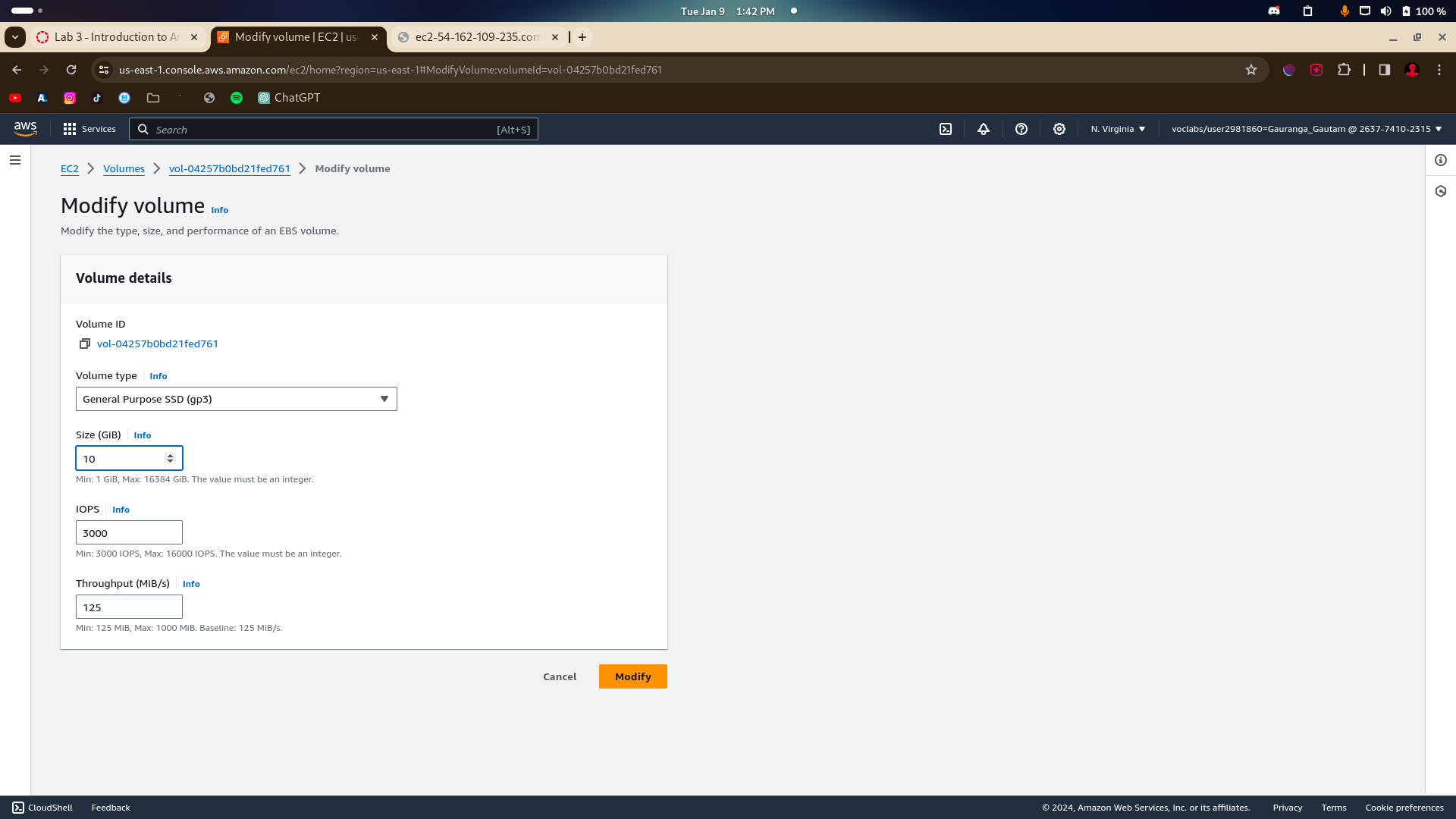1456x819 pixels.
Task: Adjust size with the GiB stepper arrows
Action: tap(170, 458)
